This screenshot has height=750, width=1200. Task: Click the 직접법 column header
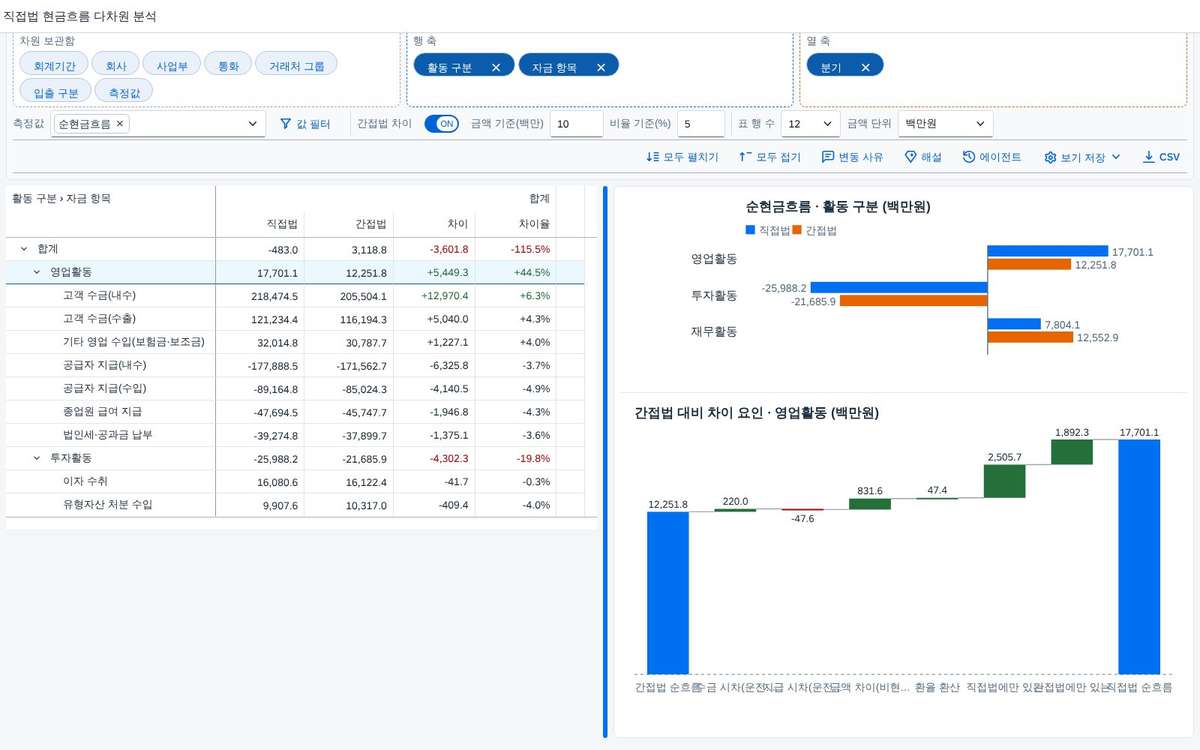tap(283, 224)
